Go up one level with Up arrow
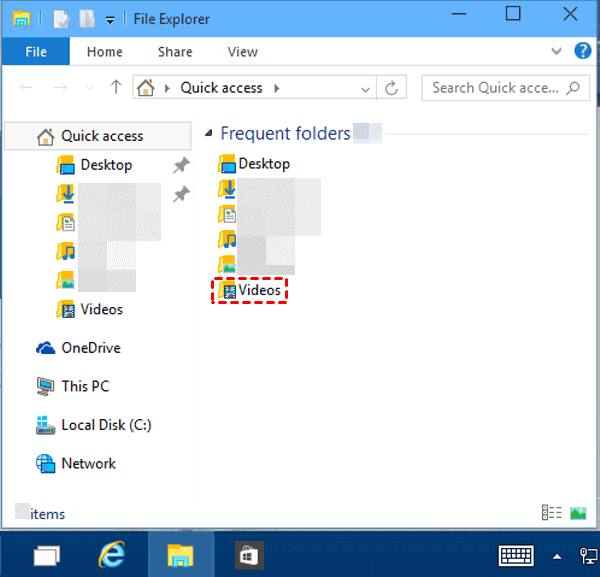Viewport: 600px width, 577px height. tap(116, 87)
